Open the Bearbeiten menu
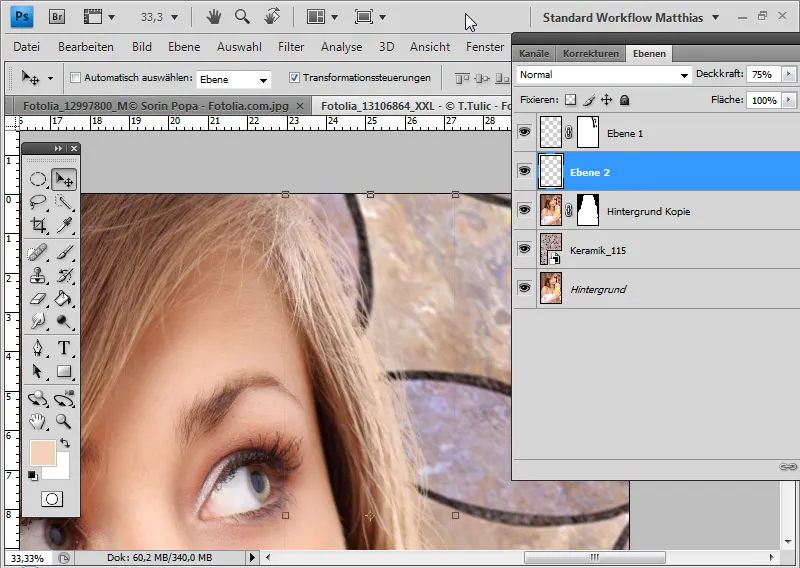800x568 pixels. click(86, 47)
